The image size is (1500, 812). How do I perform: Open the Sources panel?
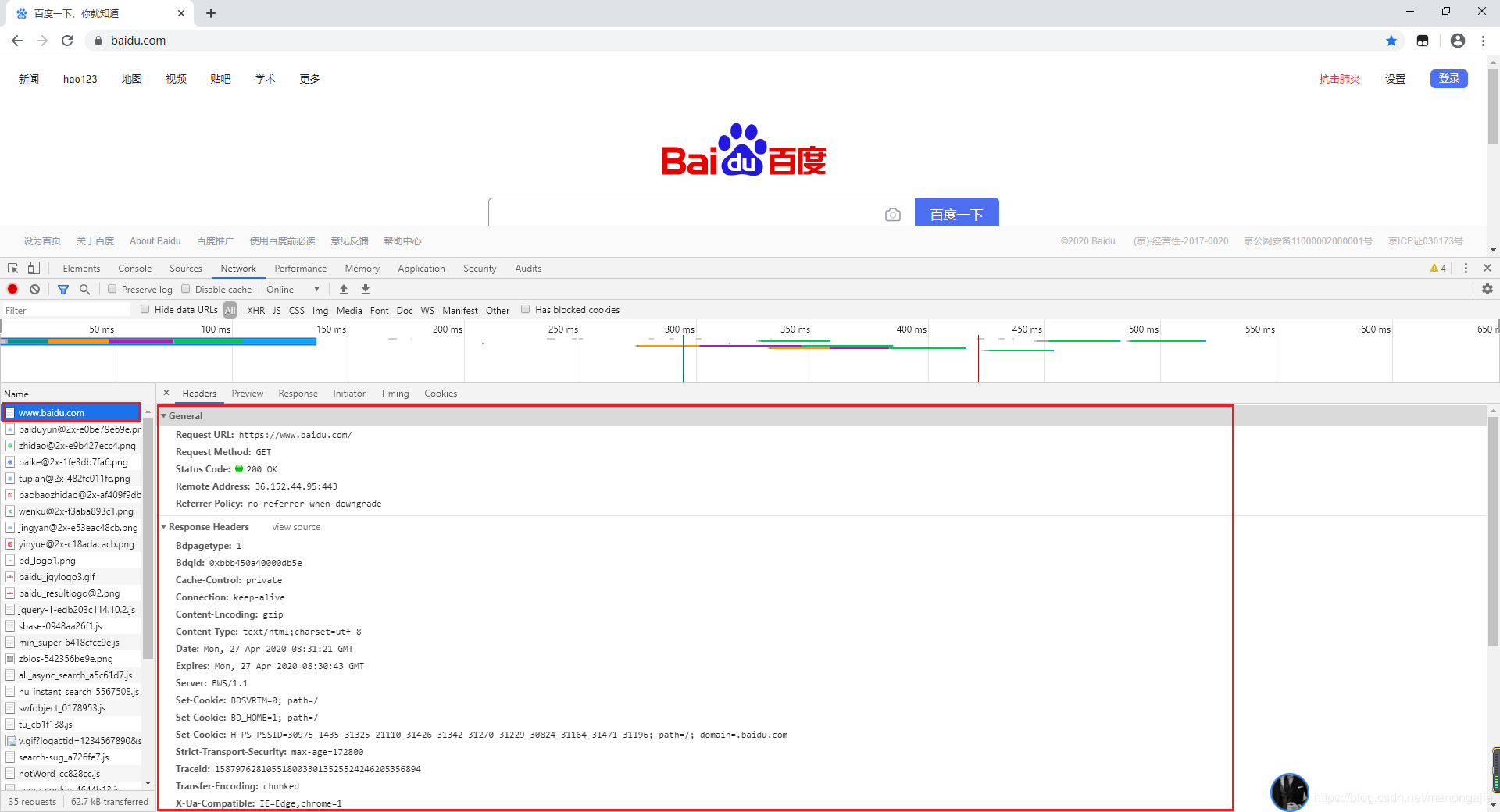pos(186,268)
